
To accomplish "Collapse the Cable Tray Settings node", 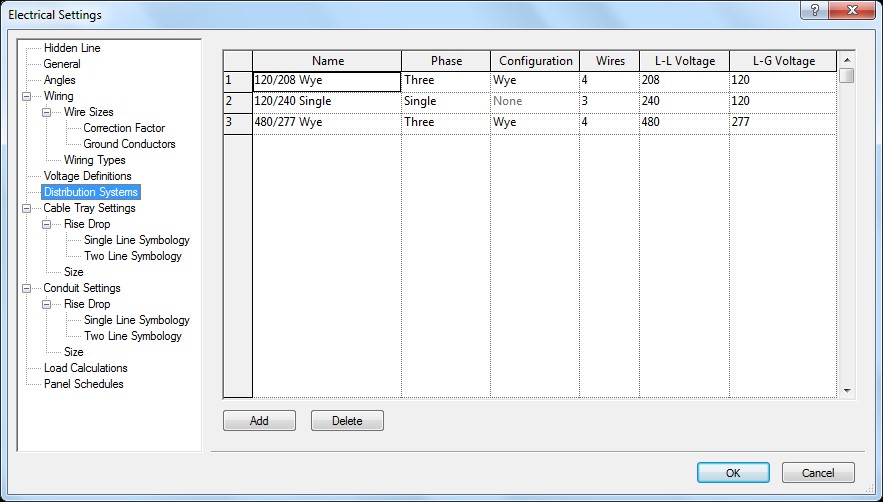I will point(26,208).
